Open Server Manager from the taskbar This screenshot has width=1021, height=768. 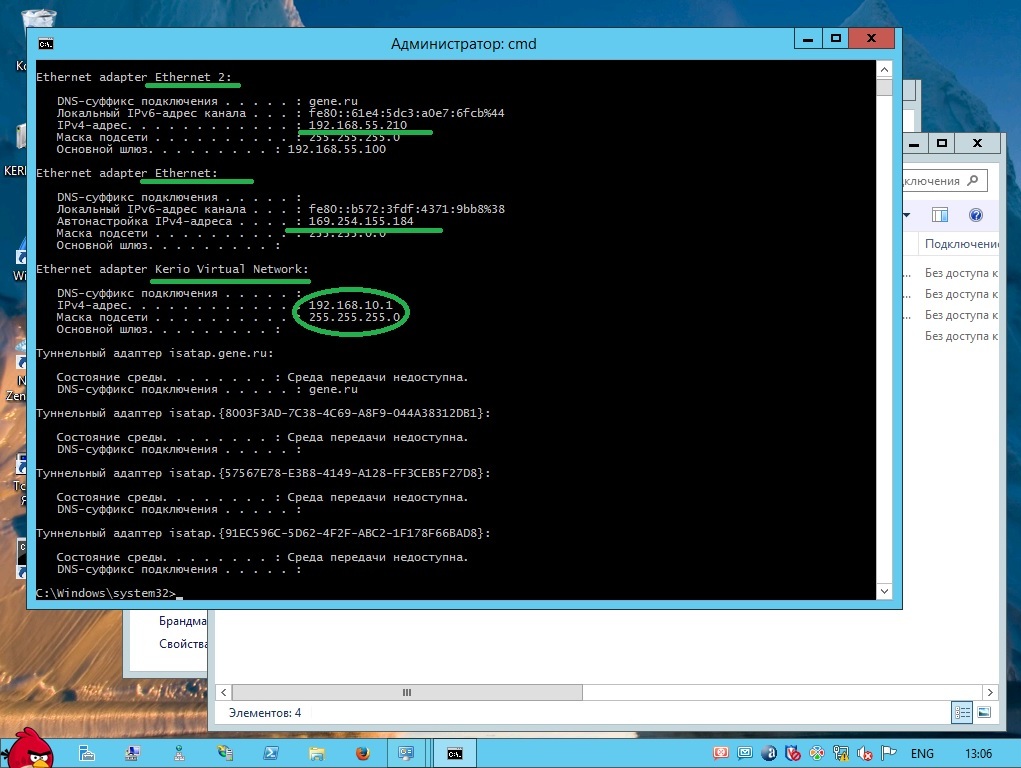click(87, 753)
